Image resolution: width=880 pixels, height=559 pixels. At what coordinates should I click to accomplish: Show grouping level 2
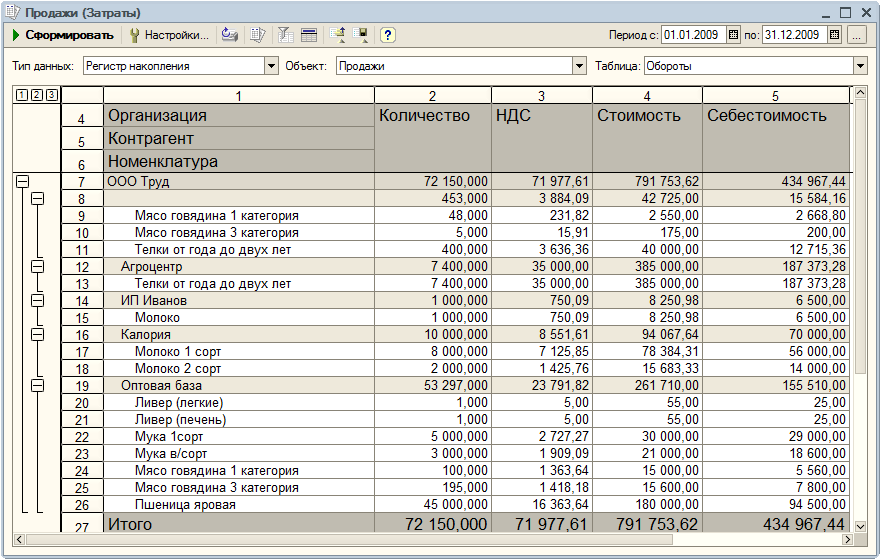click(x=36, y=95)
